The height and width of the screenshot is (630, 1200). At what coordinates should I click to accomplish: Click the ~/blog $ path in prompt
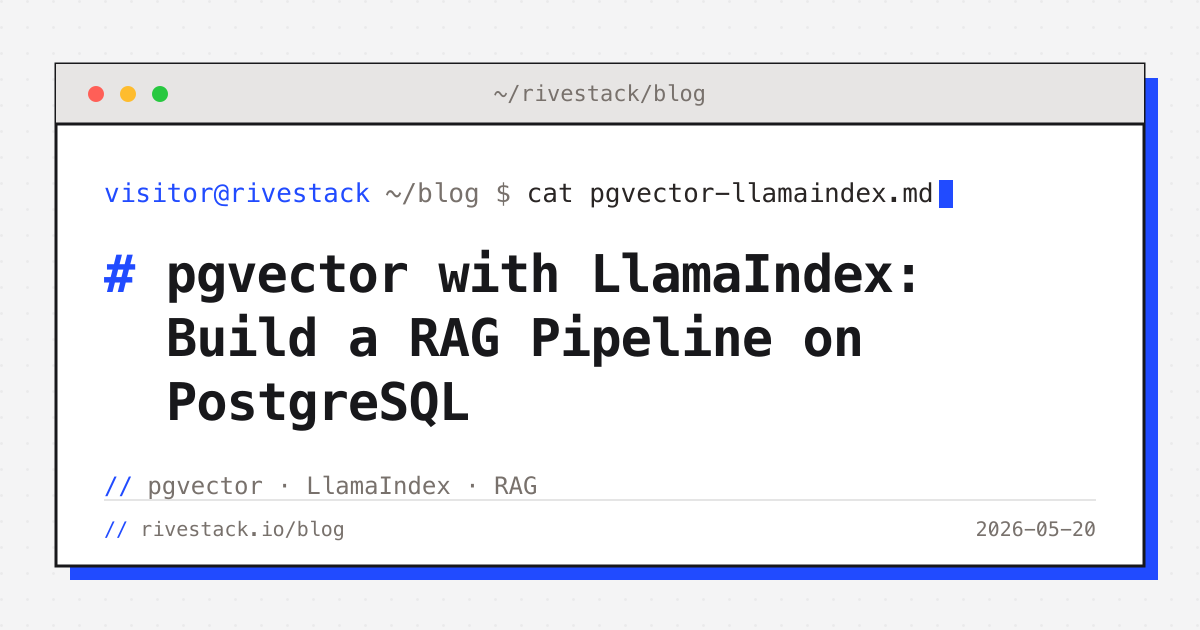click(x=448, y=194)
